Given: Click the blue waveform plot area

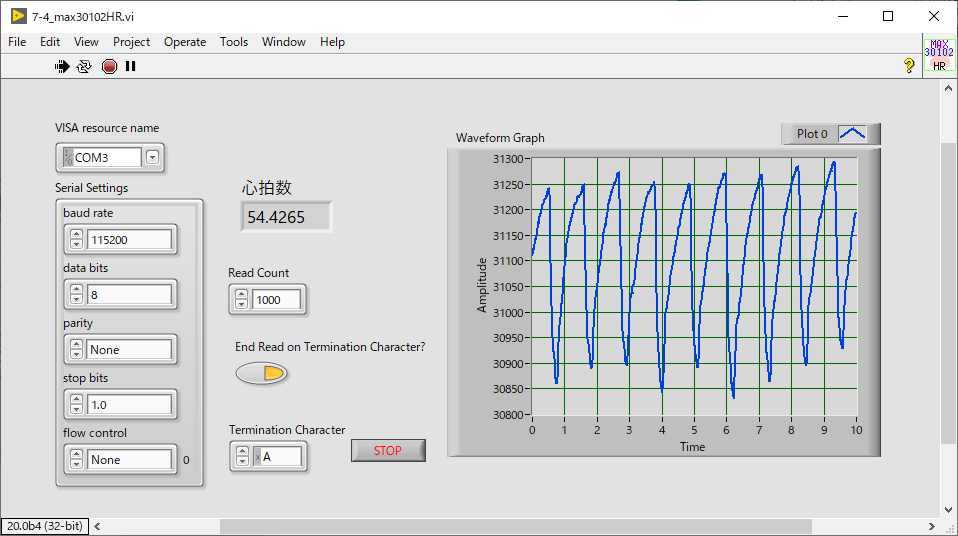Looking at the screenshot, I should (x=694, y=286).
